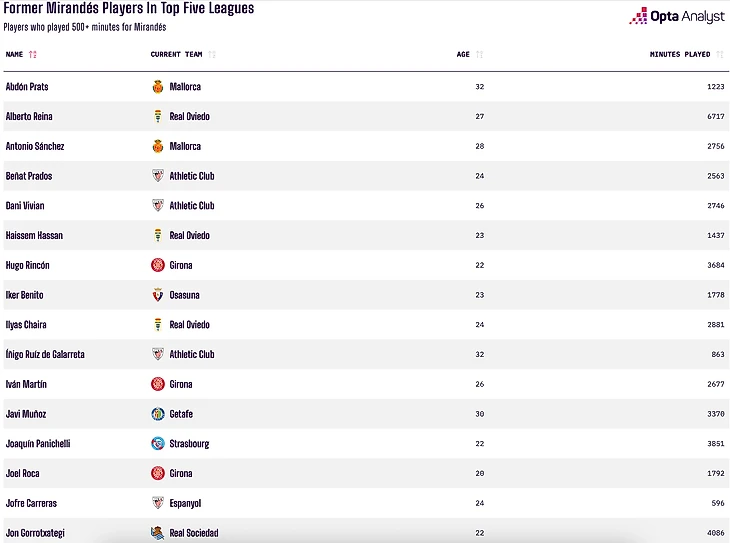
Task: Click Osasuna crest beside Iker Benito
Action: [158, 295]
